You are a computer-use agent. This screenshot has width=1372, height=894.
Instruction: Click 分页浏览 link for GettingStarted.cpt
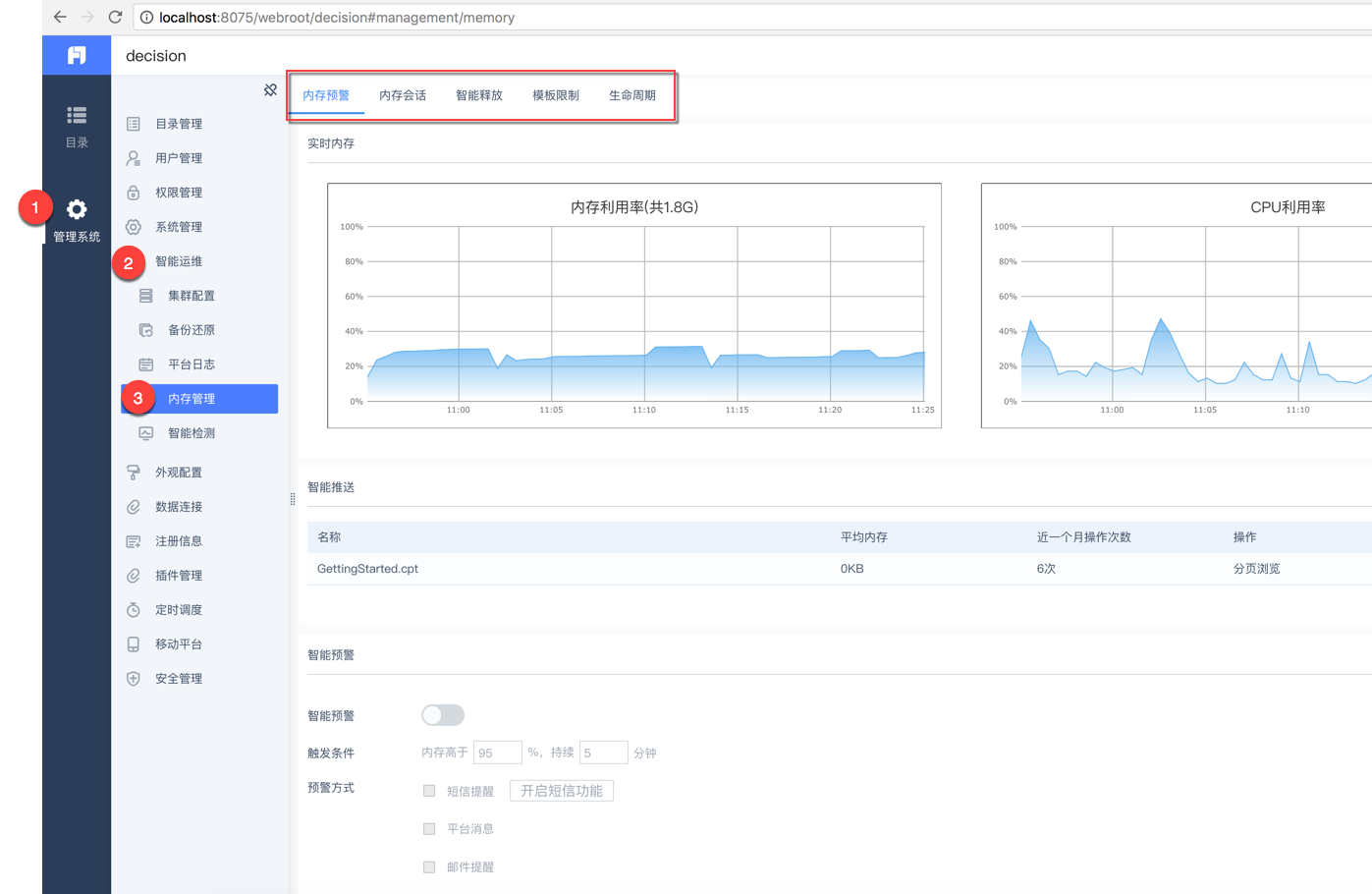coord(1256,569)
